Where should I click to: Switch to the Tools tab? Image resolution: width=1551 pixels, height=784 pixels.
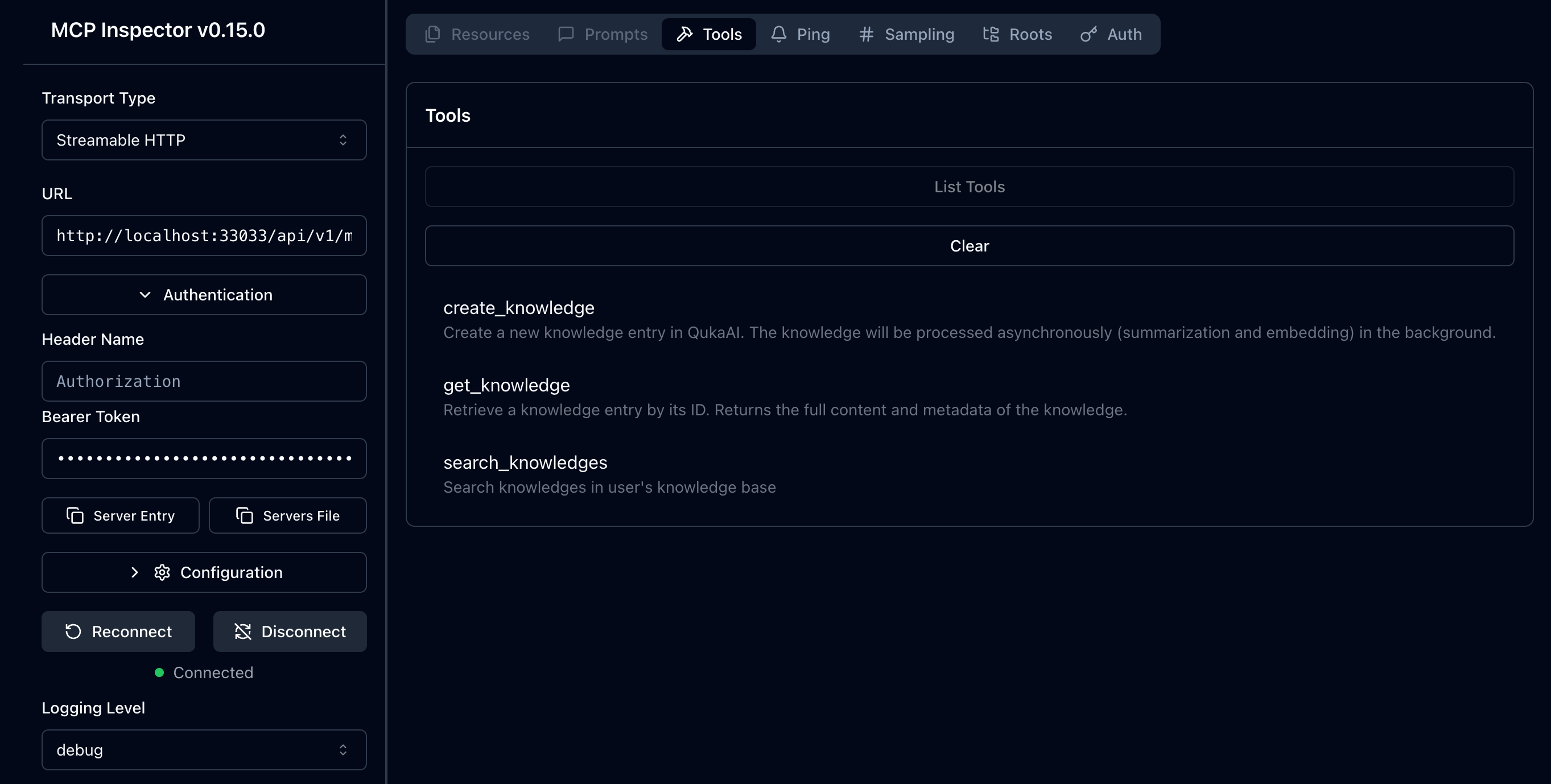coord(709,34)
